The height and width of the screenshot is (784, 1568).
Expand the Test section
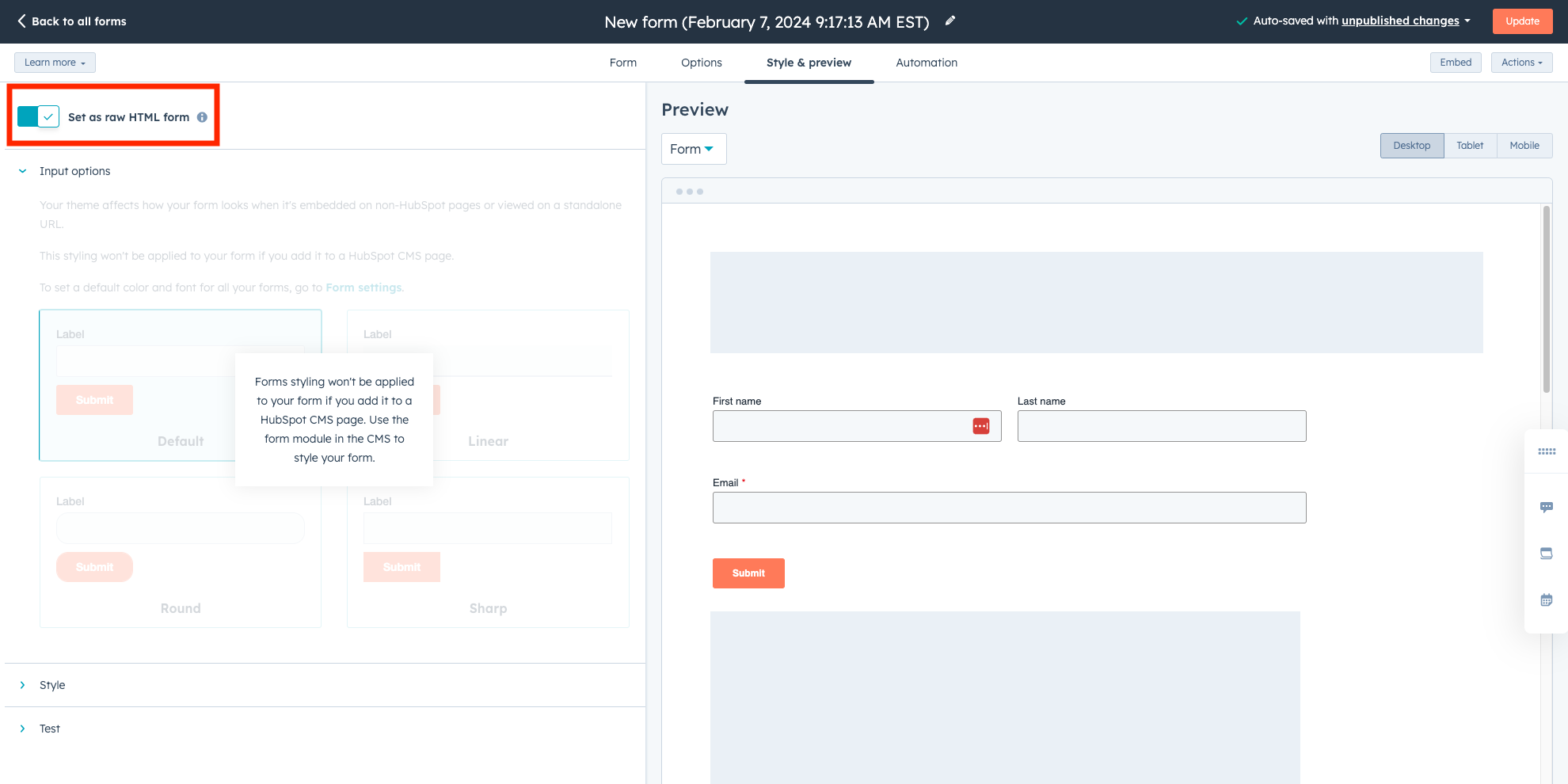pyautogui.click(x=49, y=729)
